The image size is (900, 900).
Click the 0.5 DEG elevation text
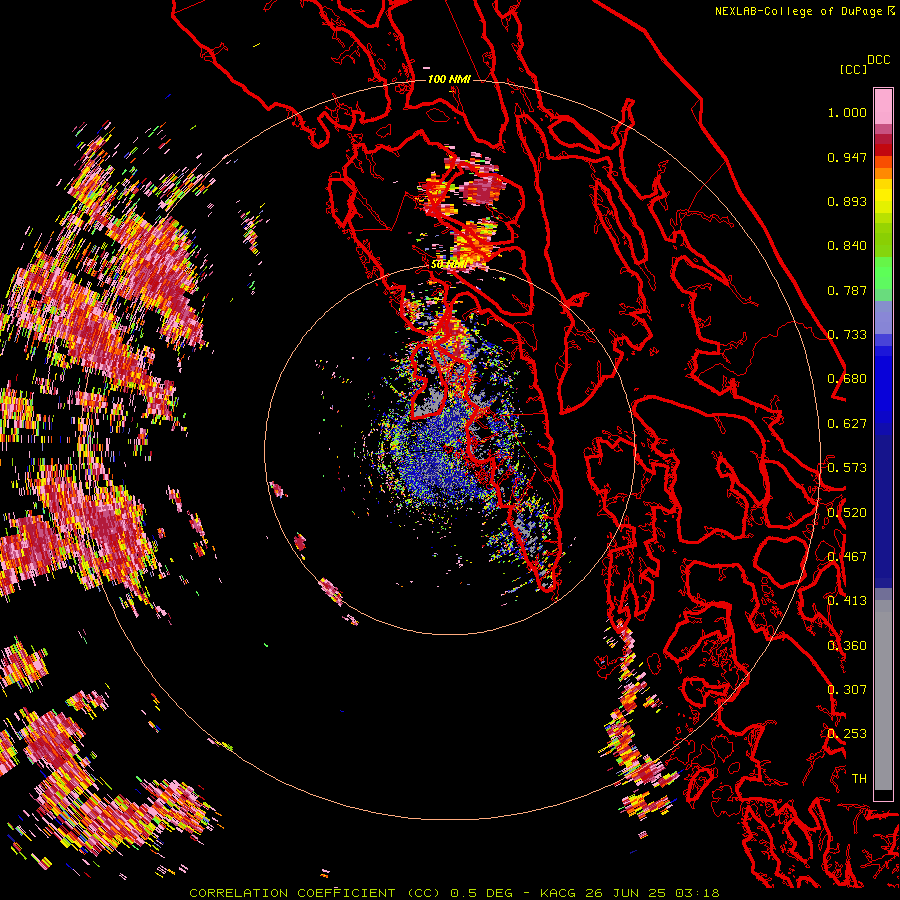point(482,893)
